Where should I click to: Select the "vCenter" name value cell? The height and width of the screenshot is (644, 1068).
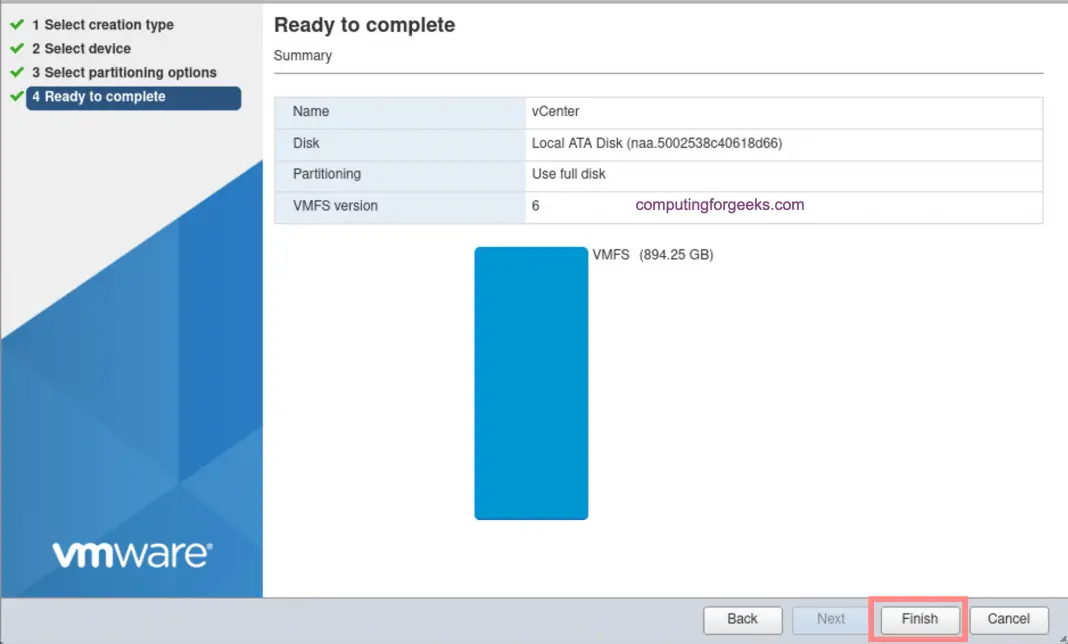(551, 112)
